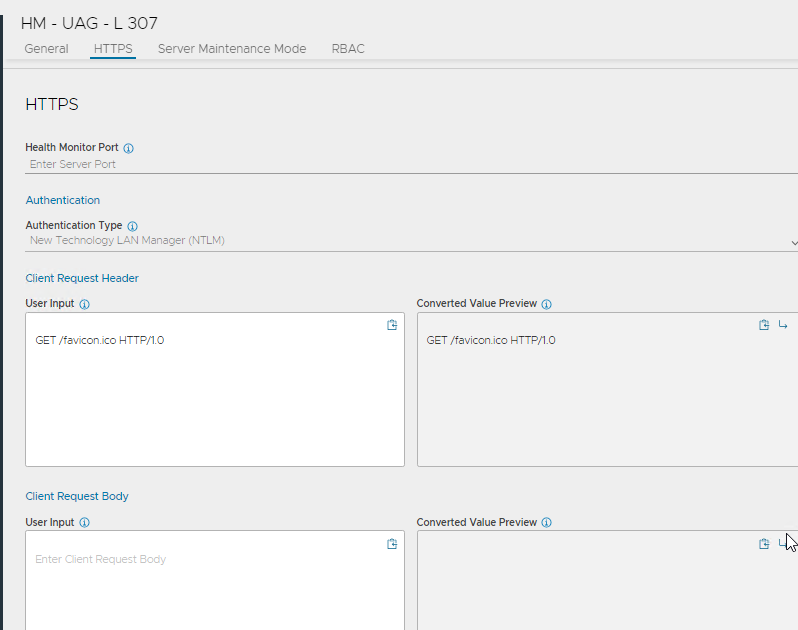Click Client Request Body Converted Value Preview info icon
Image resolution: width=798 pixels, height=630 pixels.
point(547,523)
